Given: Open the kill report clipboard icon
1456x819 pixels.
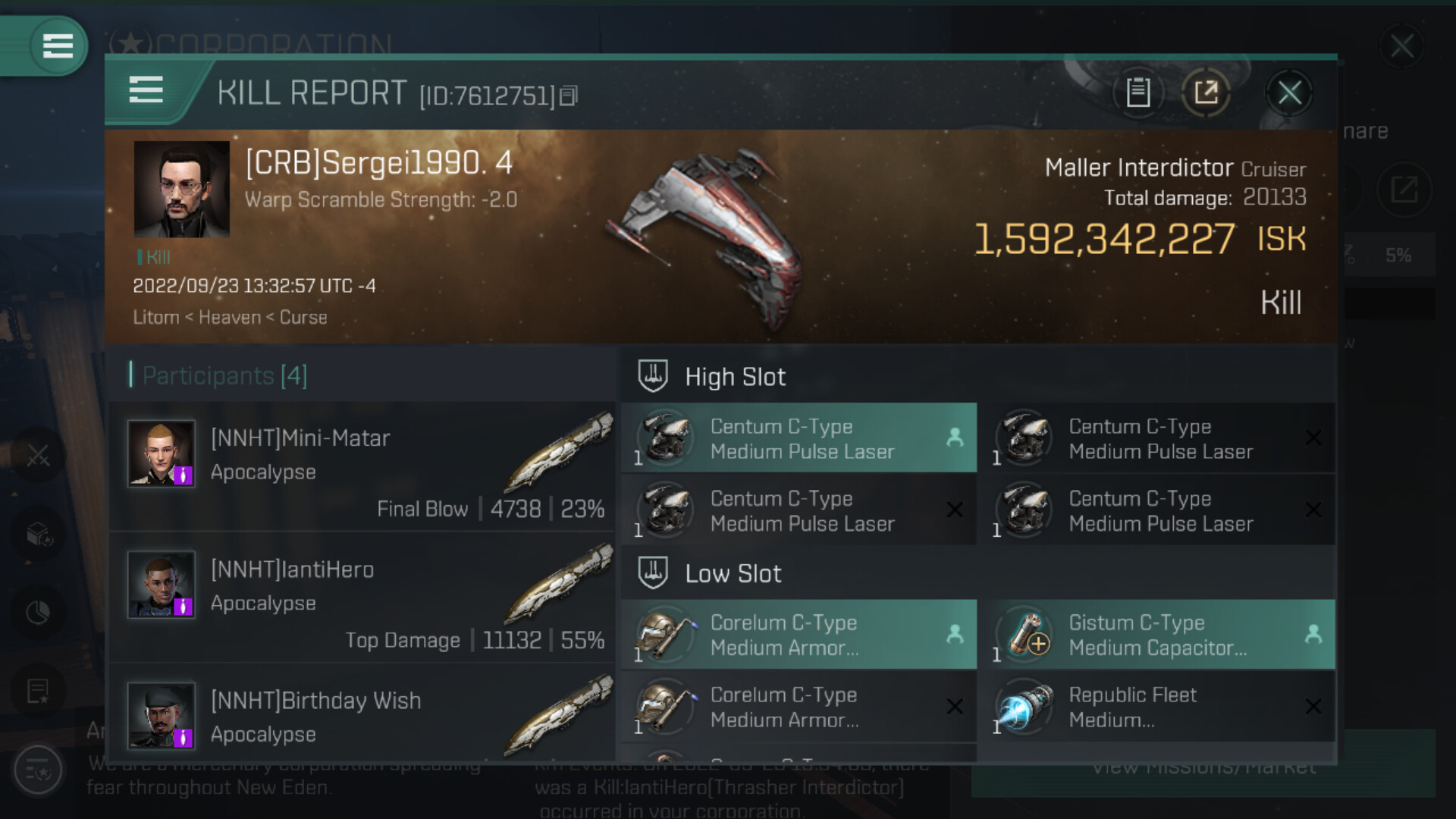Looking at the screenshot, I should [x=1137, y=93].
